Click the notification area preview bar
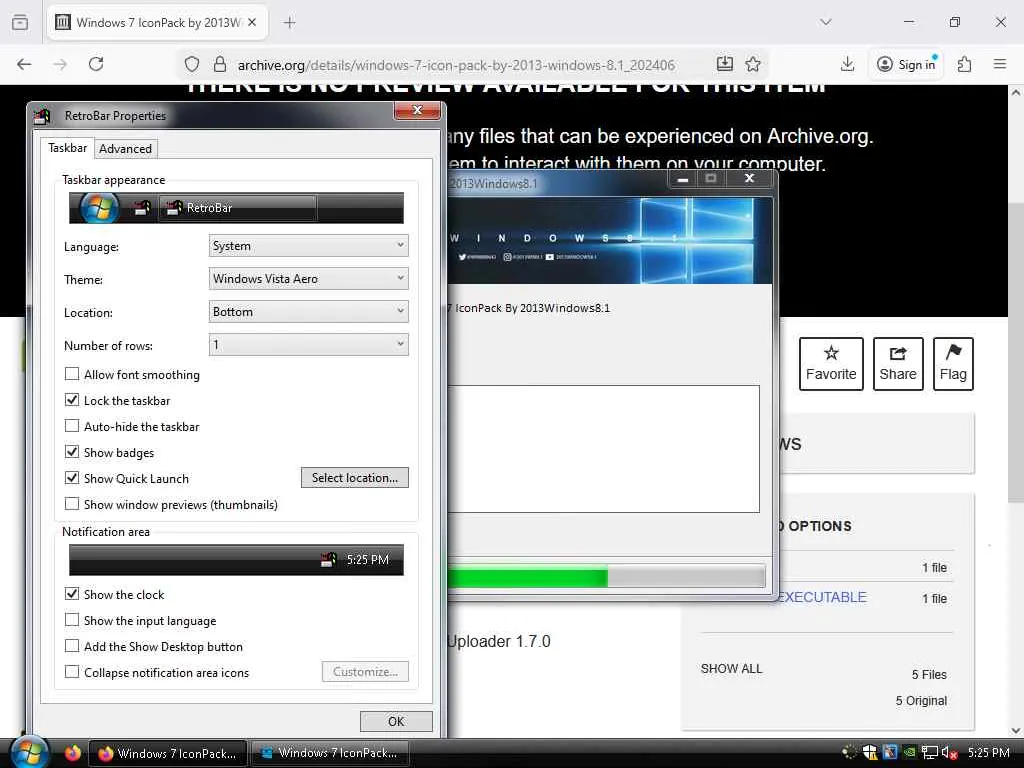This screenshot has height=768, width=1024. pos(236,560)
